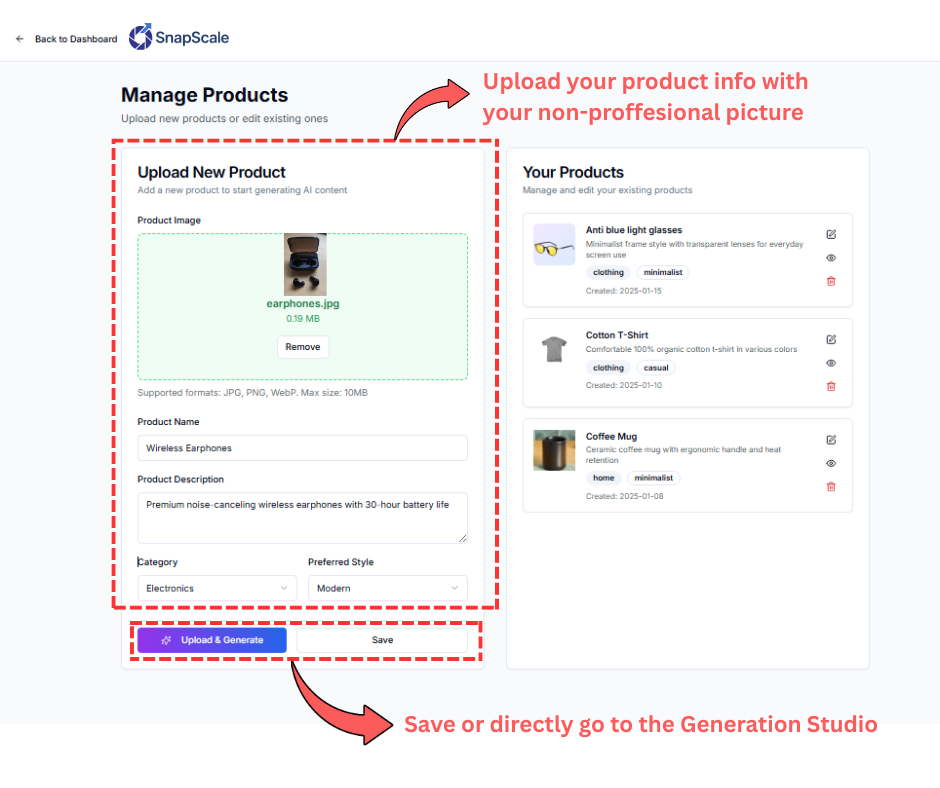Click the edit icon for Cotton T-Shirt
Viewport: 940px width, 788px height.
(x=830, y=338)
